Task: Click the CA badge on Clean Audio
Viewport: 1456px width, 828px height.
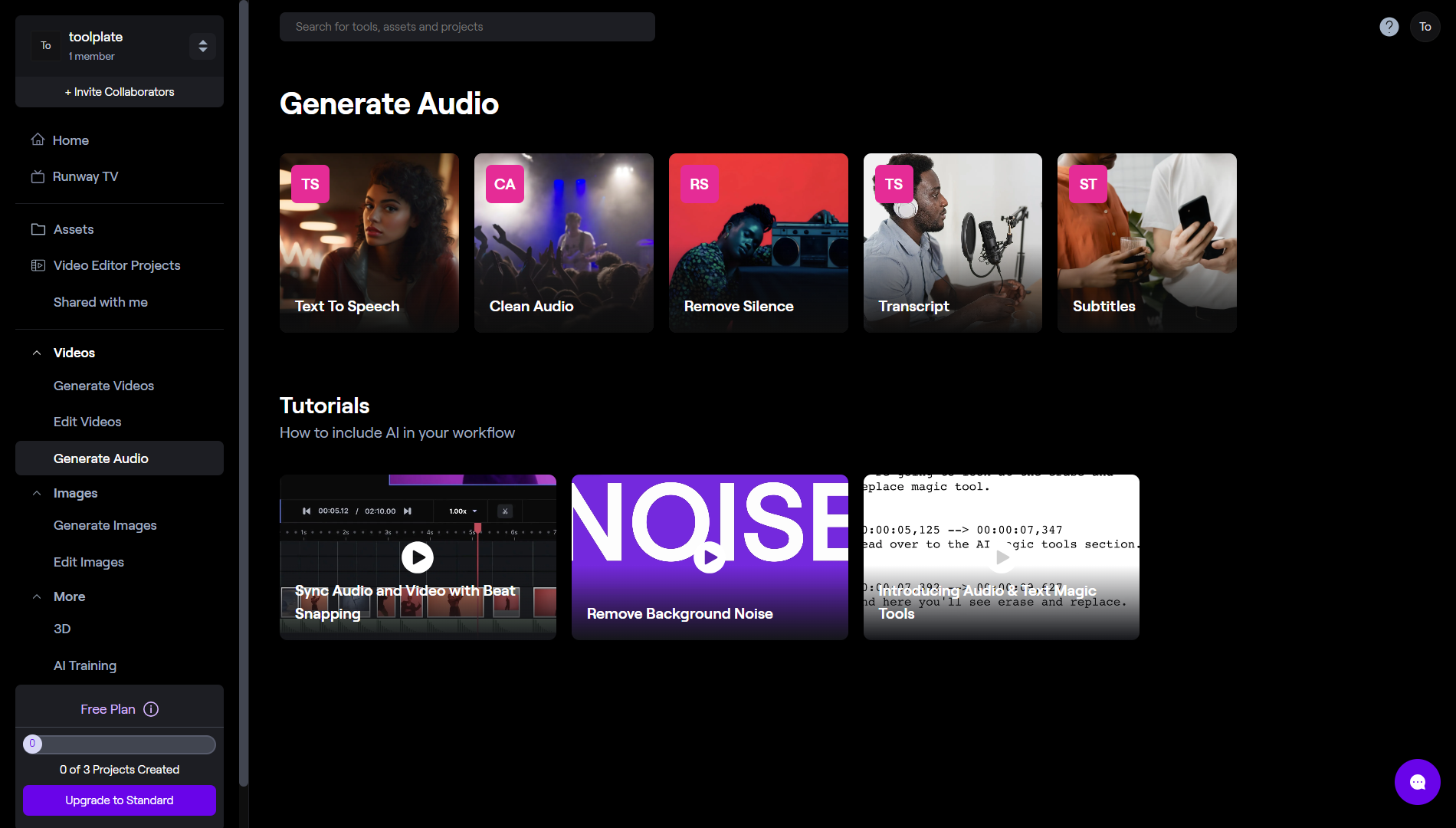Action: tap(505, 184)
